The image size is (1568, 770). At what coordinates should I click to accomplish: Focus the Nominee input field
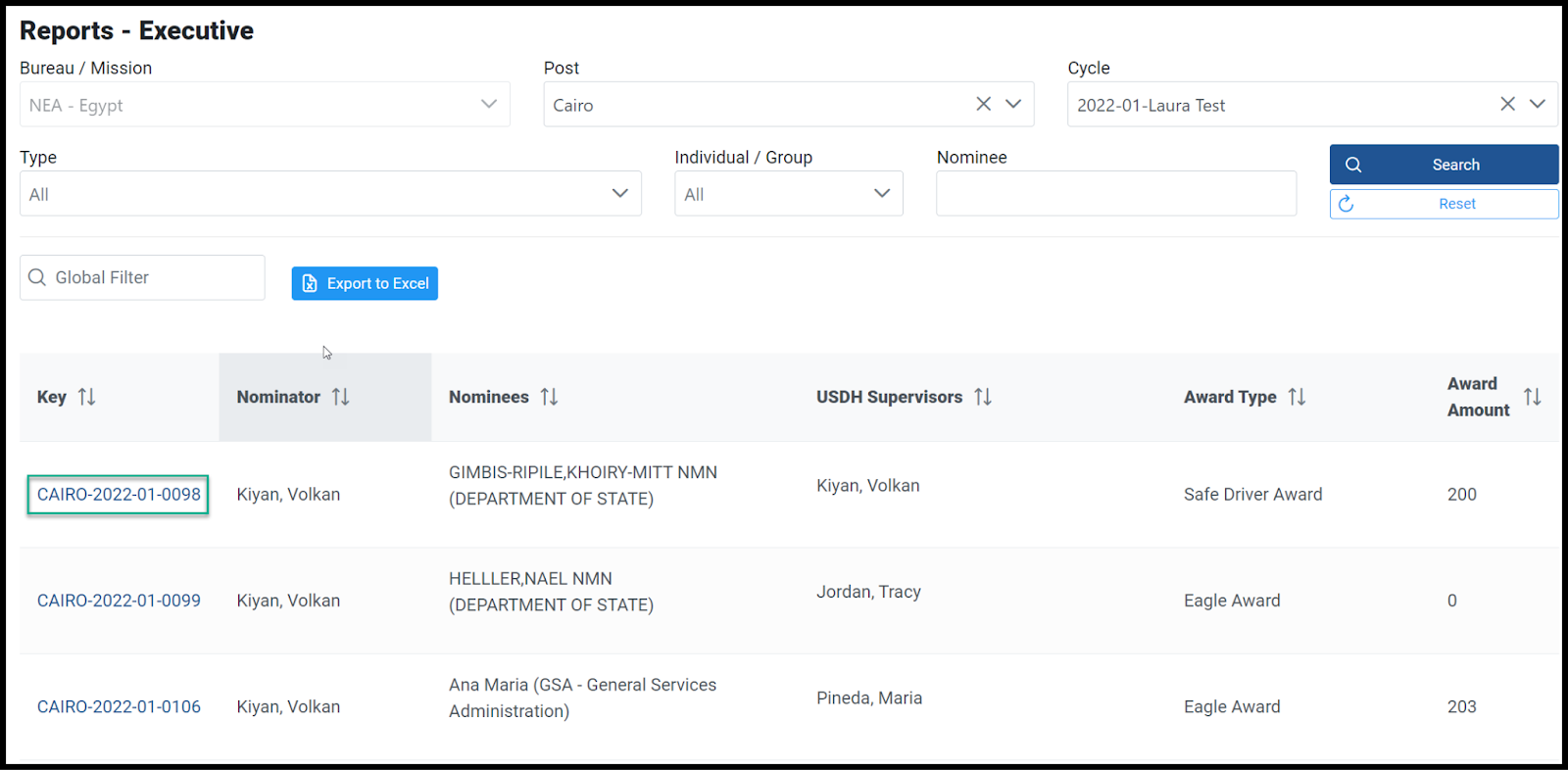click(1116, 194)
